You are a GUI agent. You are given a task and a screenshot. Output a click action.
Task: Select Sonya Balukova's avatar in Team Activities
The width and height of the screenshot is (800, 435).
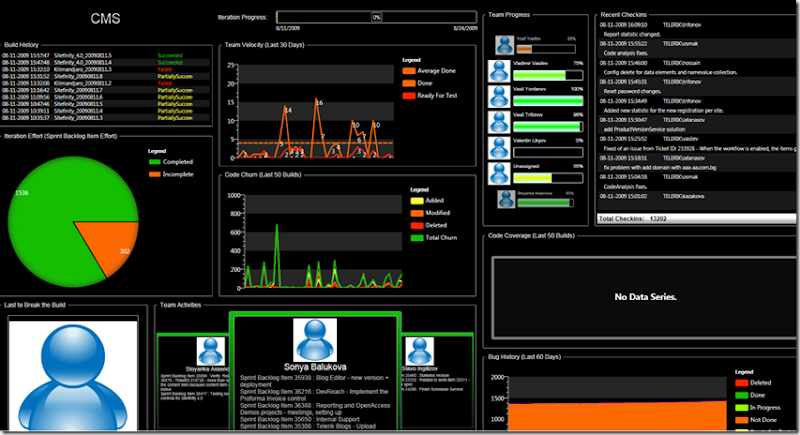click(x=315, y=340)
